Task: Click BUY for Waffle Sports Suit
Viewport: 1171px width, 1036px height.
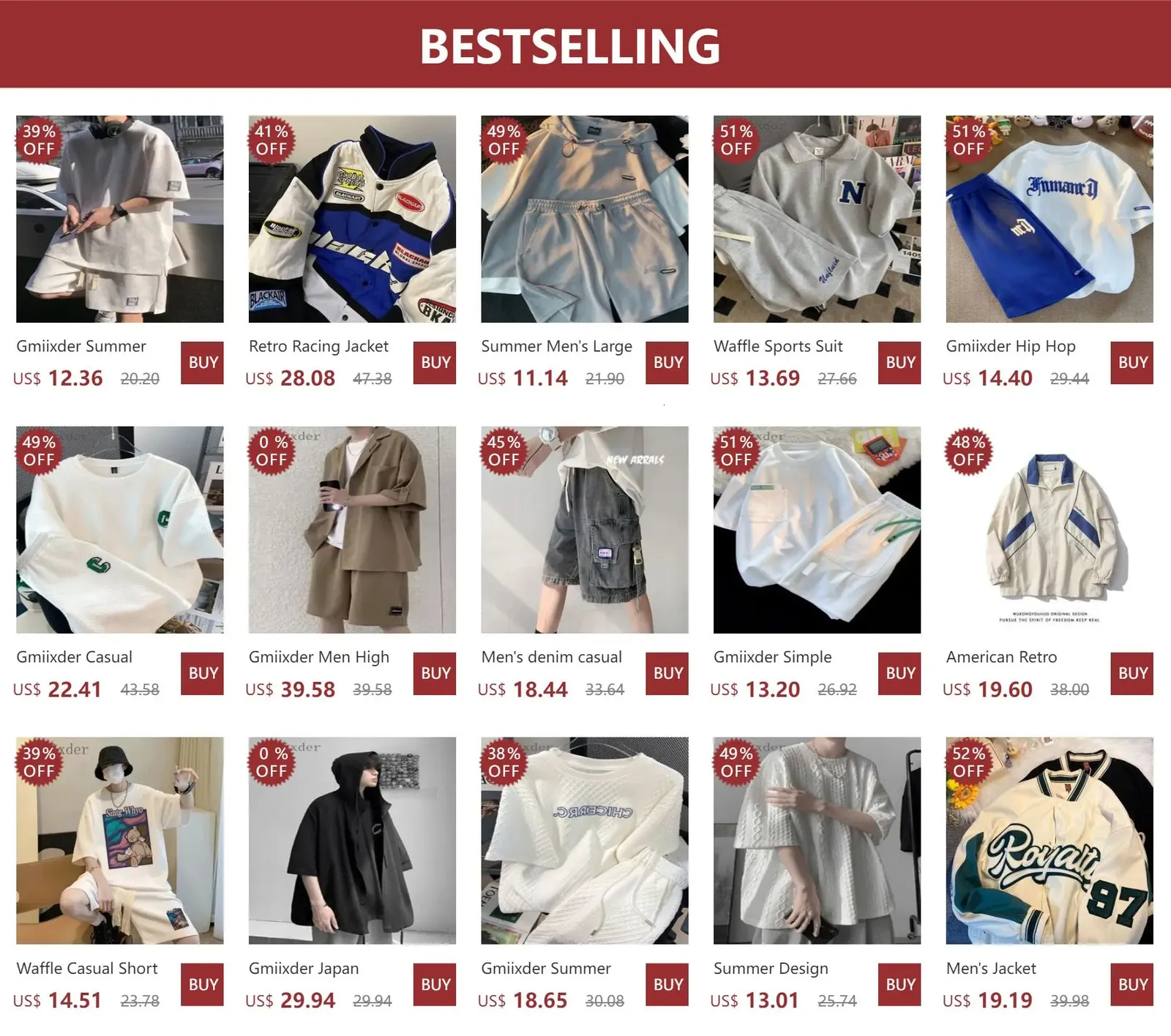Action: [900, 363]
